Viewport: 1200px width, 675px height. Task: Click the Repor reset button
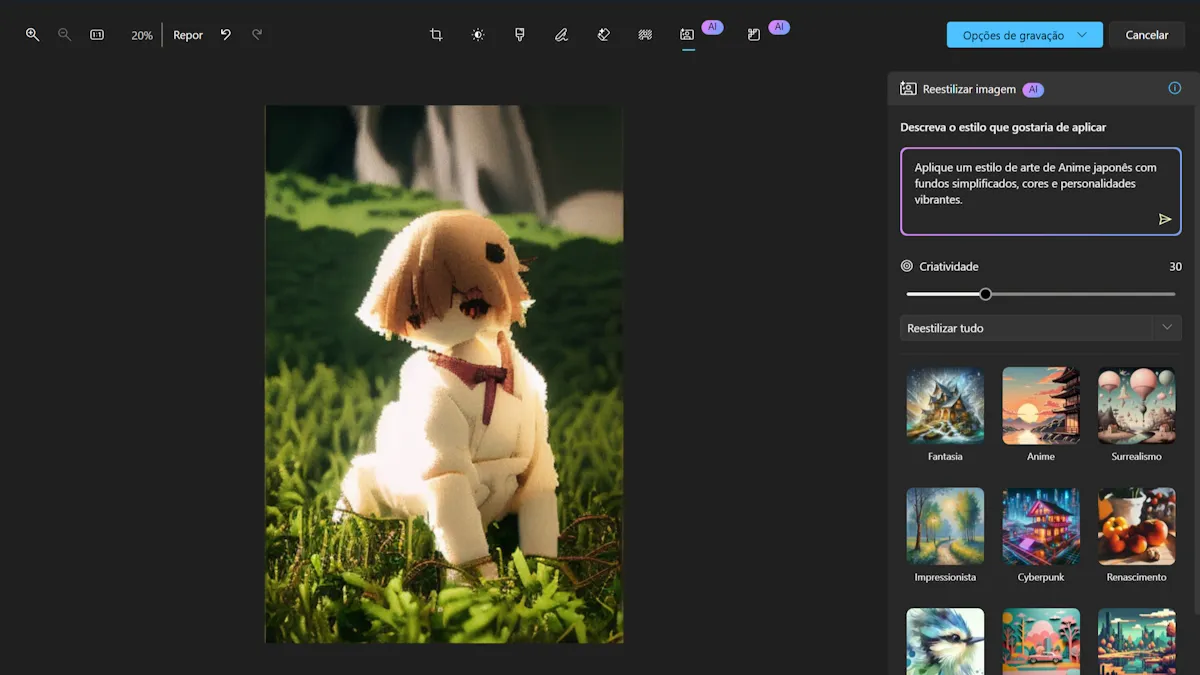coord(188,35)
